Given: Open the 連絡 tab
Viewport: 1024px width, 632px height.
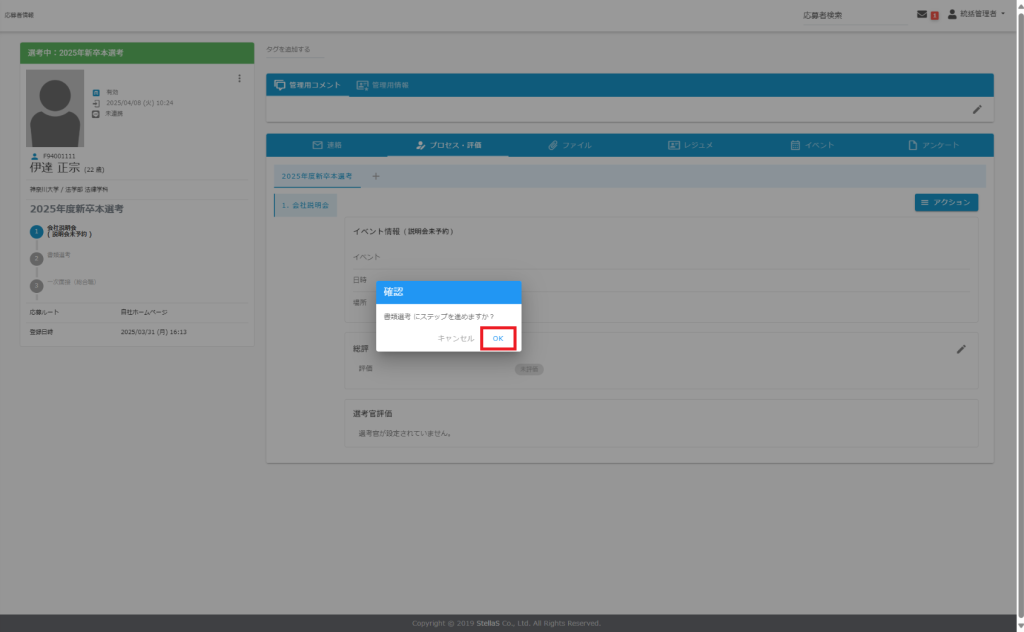Looking at the screenshot, I should click(327, 145).
